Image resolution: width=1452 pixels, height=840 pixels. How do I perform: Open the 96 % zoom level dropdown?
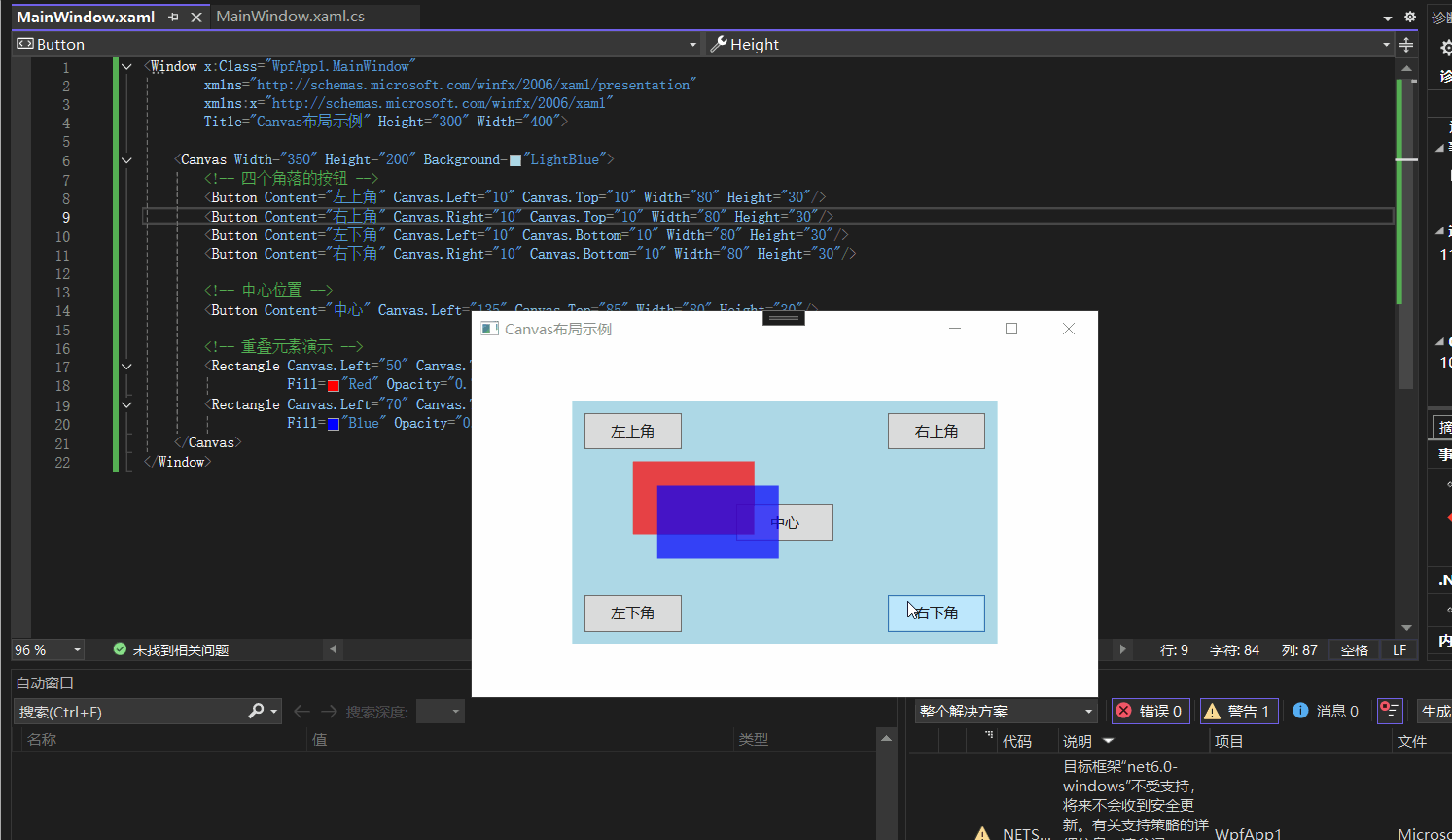pyautogui.click(x=77, y=649)
